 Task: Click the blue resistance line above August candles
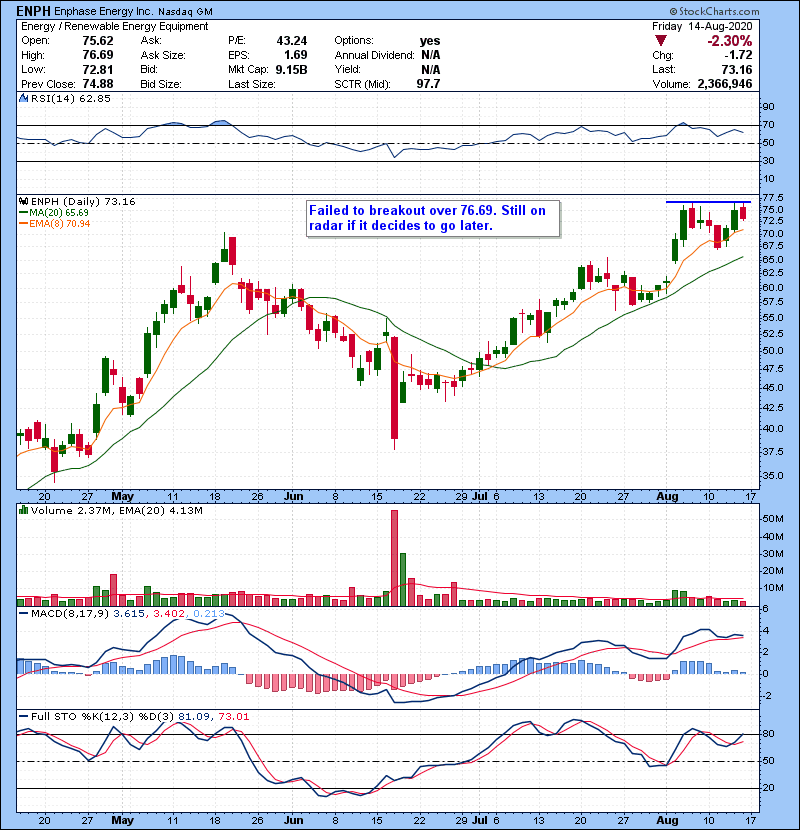click(708, 202)
